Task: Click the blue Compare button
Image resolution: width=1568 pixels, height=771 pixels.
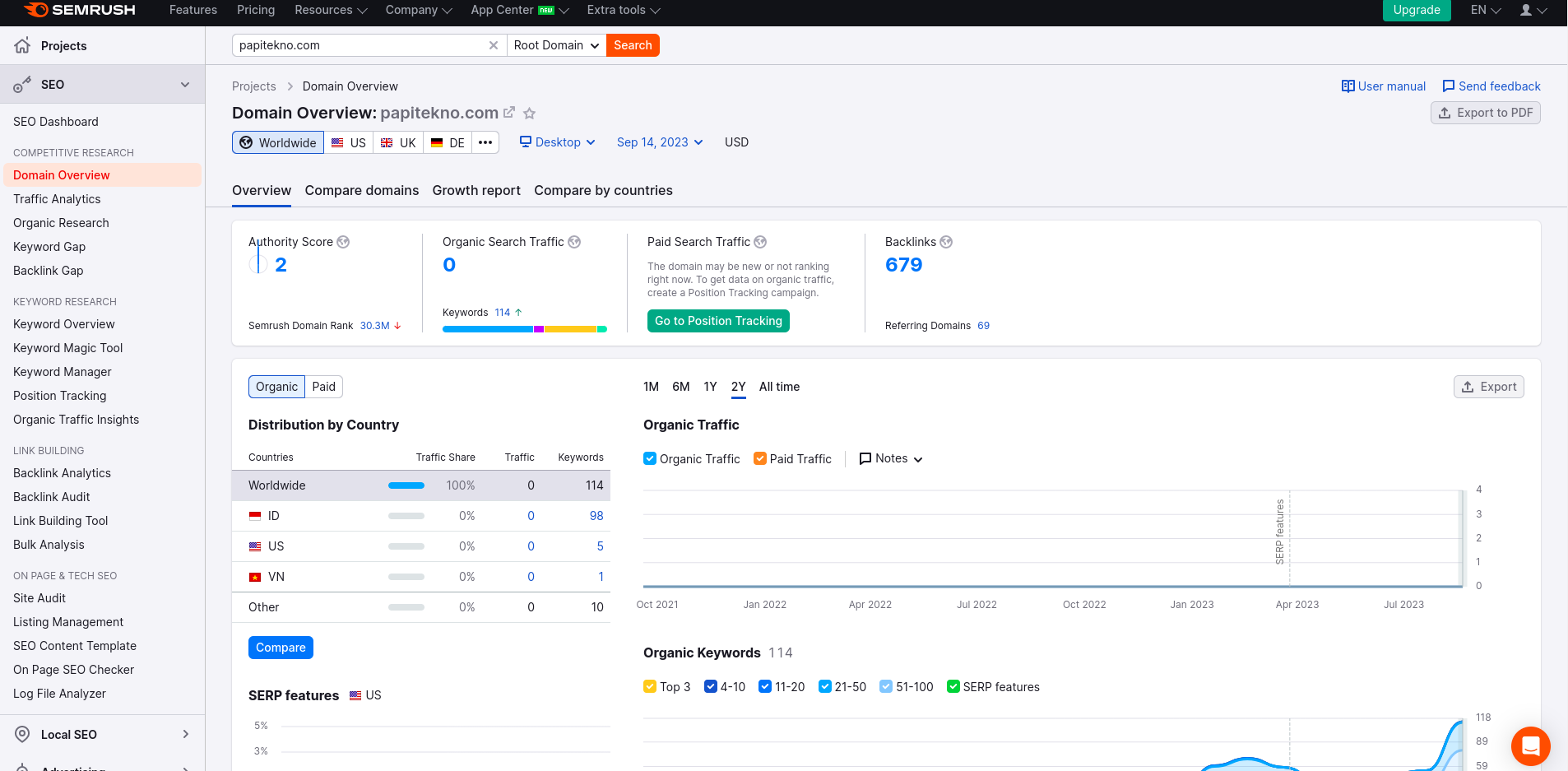Action: [x=281, y=648]
